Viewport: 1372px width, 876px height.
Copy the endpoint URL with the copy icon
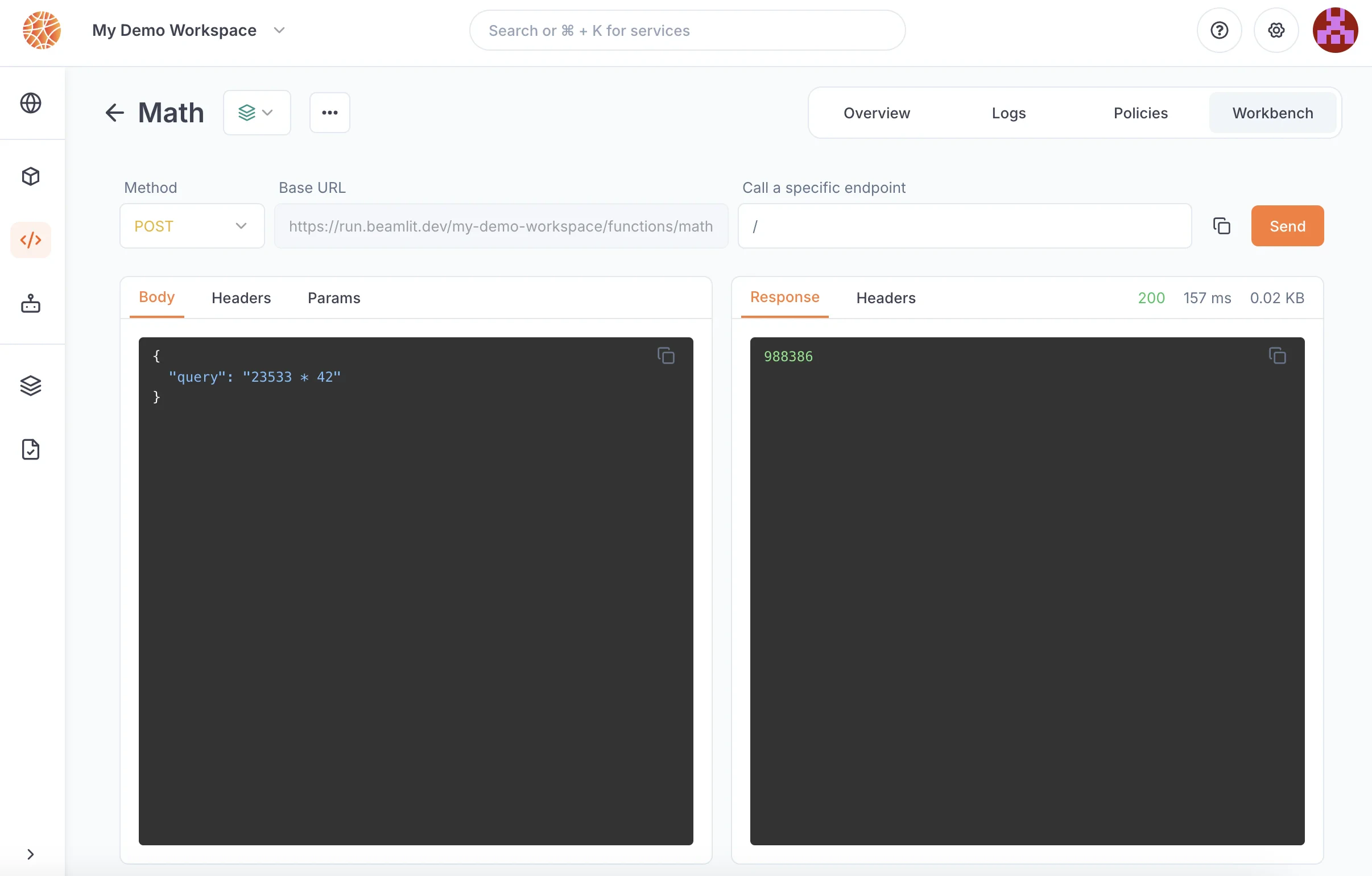(1222, 226)
